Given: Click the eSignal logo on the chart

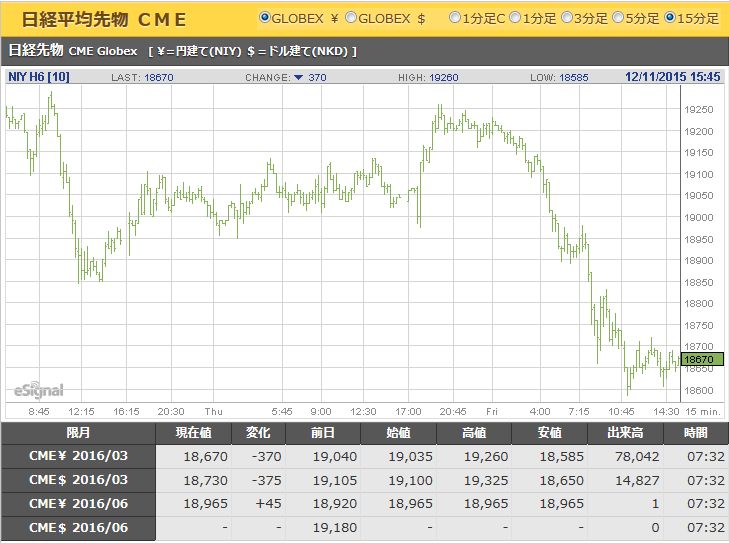Looking at the screenshot, I should [38, 389].
